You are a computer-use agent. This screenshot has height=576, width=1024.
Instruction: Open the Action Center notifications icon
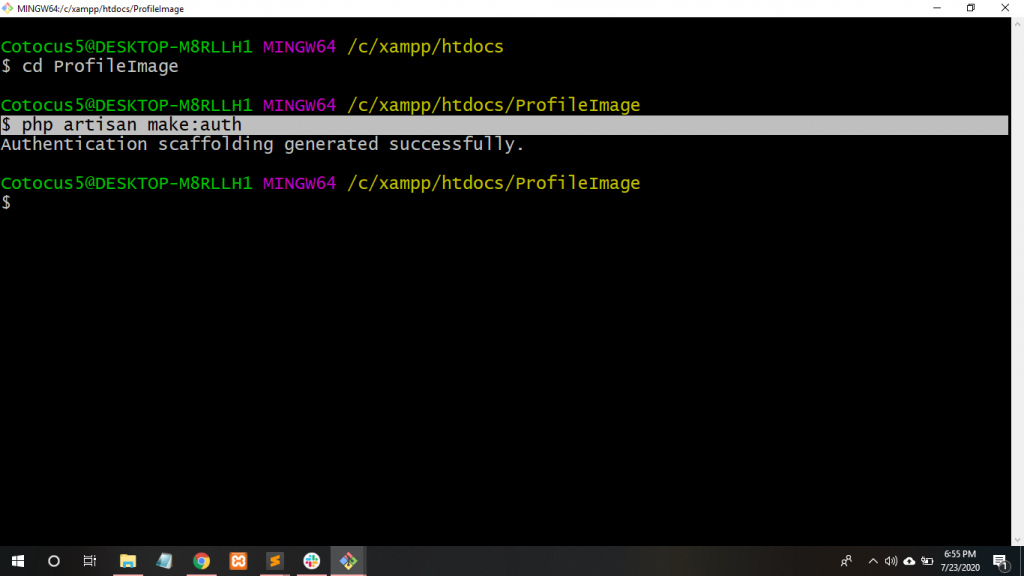[1000, 561]
